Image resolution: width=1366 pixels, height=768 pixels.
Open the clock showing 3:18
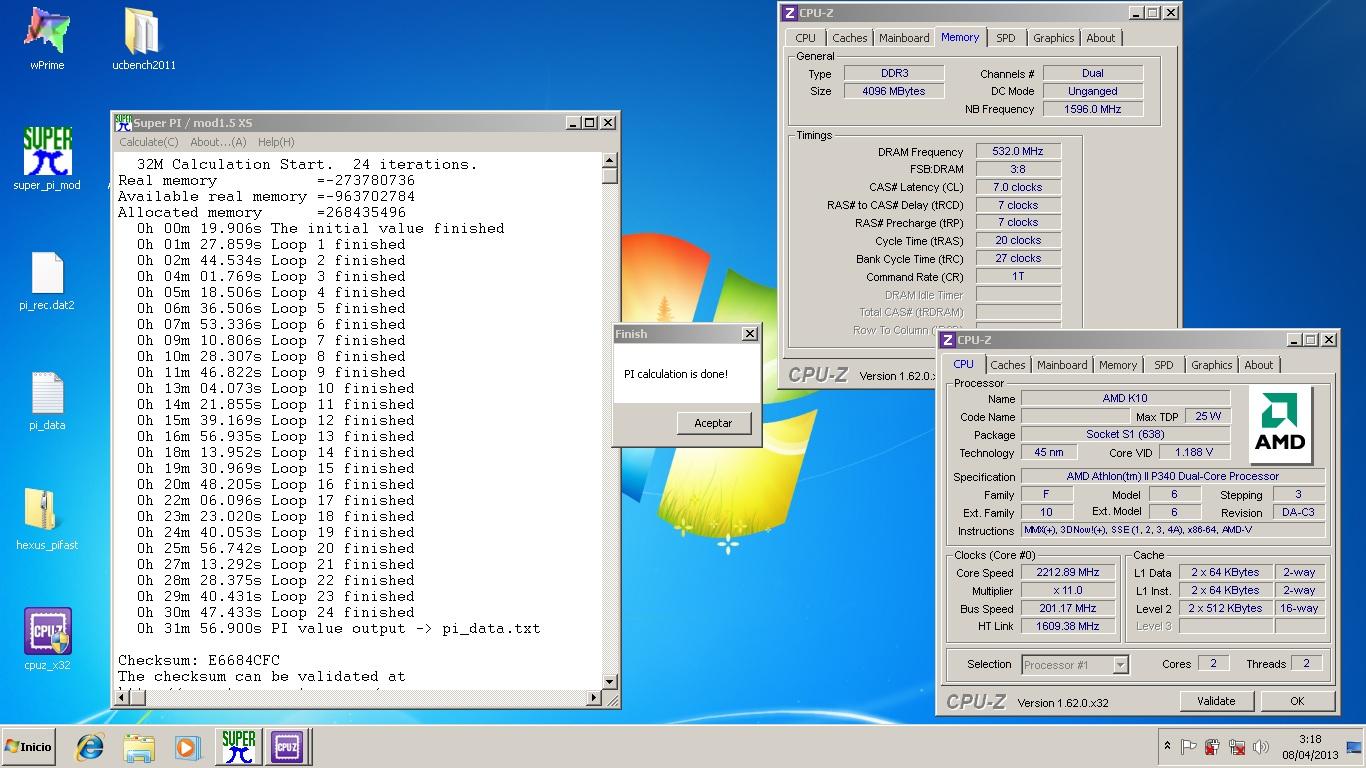(x=1310, y=747)
